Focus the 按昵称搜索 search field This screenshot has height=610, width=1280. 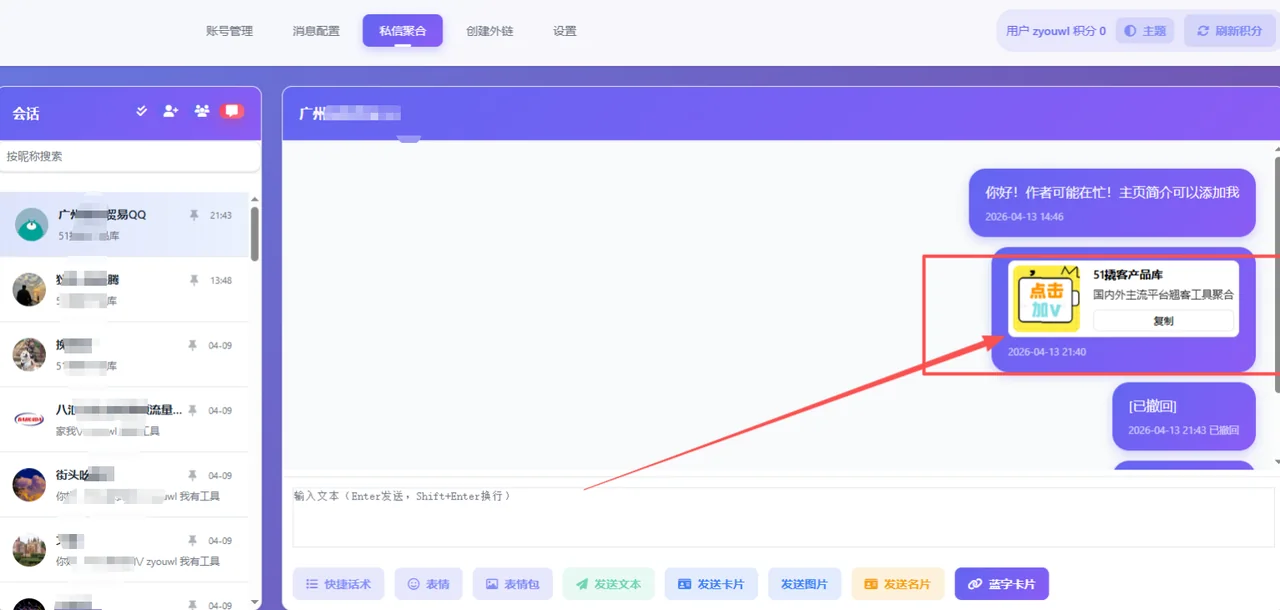130,156
